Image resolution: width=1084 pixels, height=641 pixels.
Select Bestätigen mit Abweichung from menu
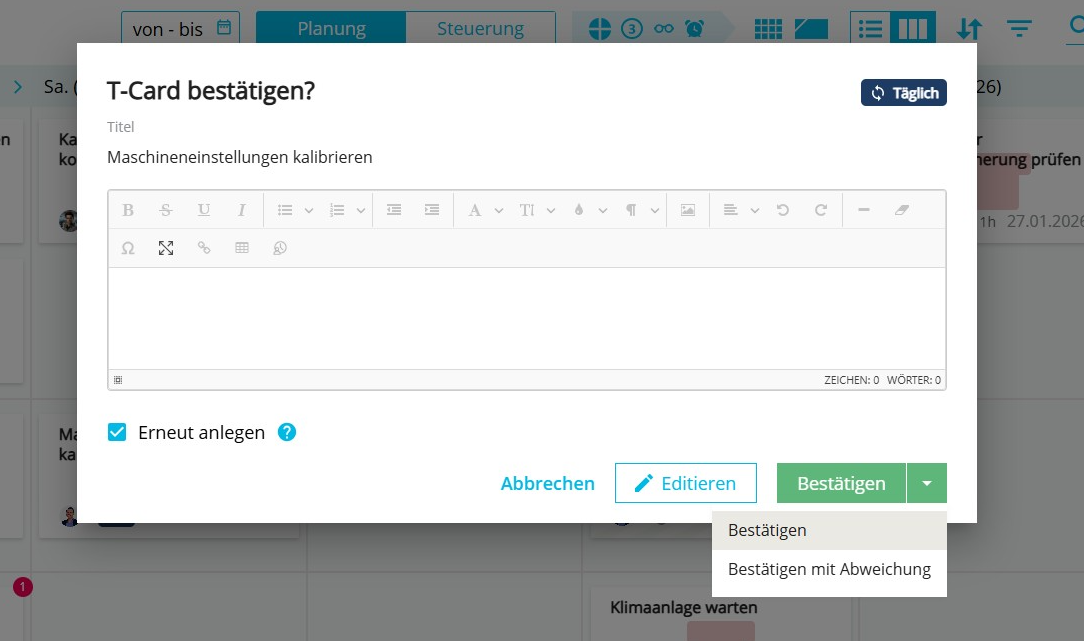pos(829,570)
